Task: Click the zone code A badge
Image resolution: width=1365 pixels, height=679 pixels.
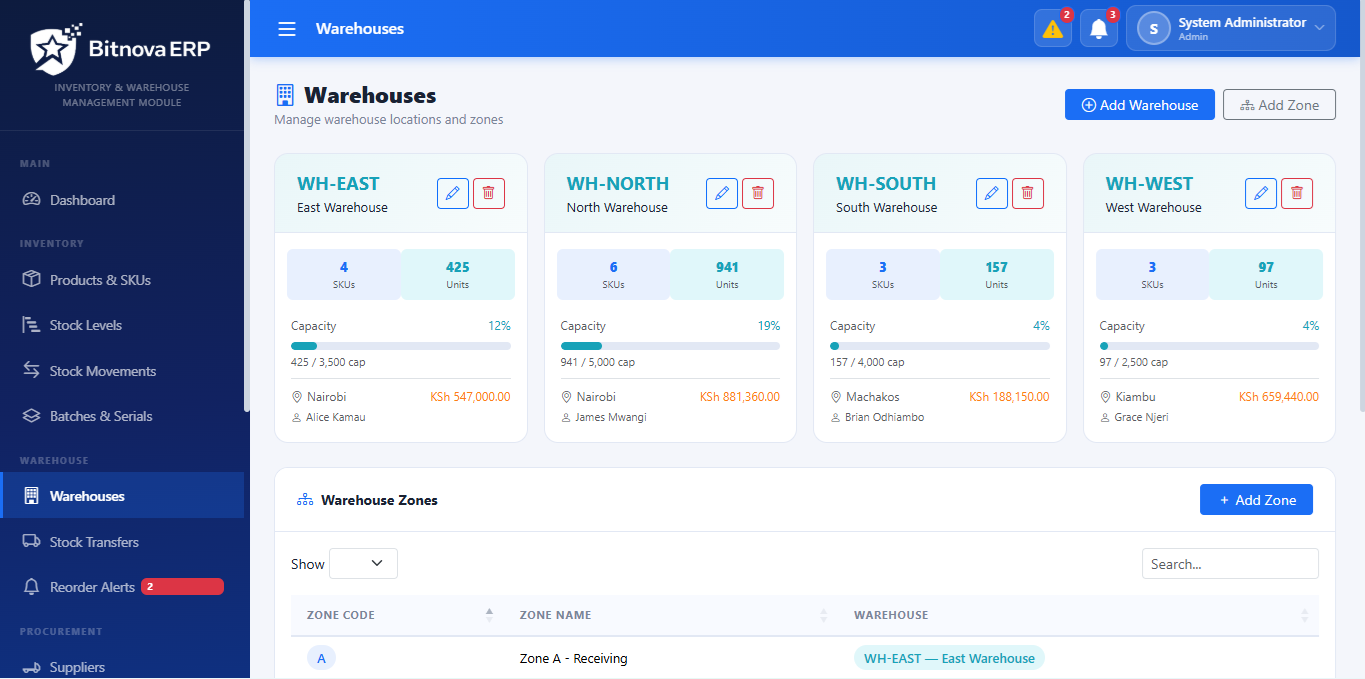Action: pos(321,658)
